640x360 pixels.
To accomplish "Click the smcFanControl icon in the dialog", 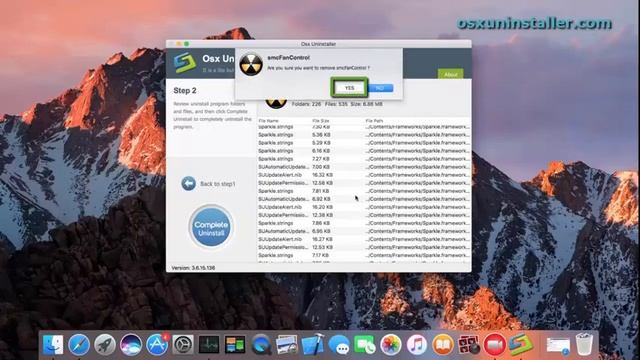I will 251,65.
